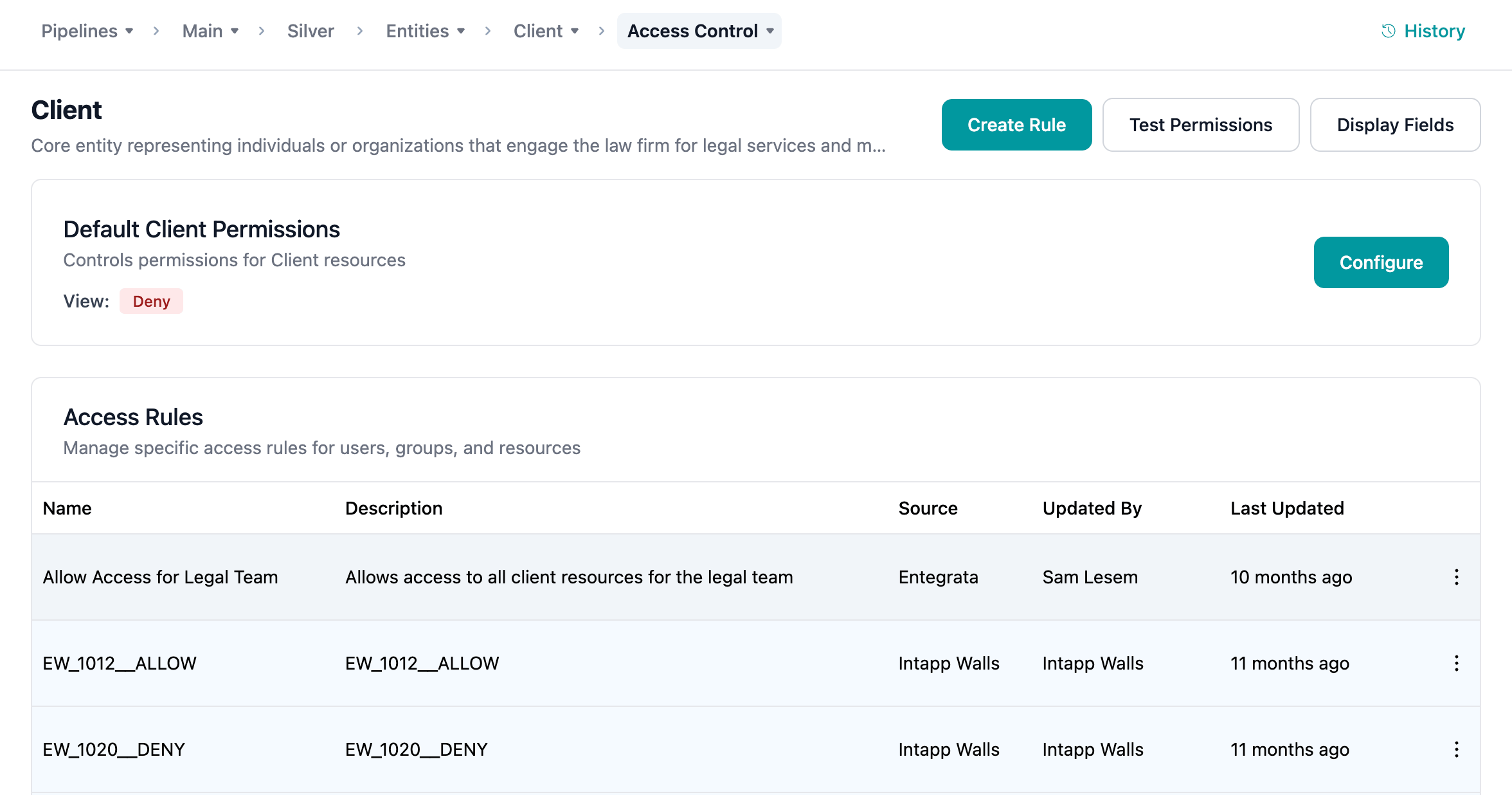Configure default client permissions
Viewport: 1512px width, 795px height.
click(x=1381, y=262)
